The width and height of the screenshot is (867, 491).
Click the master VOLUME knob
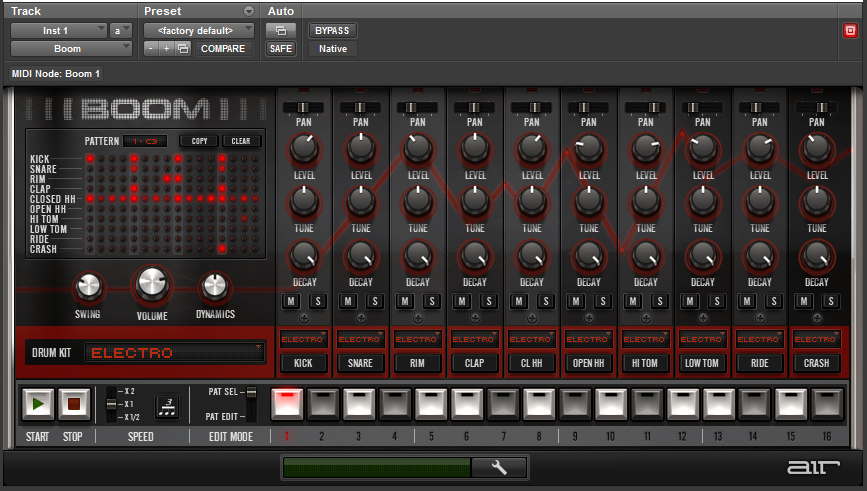tap(152, 284)
